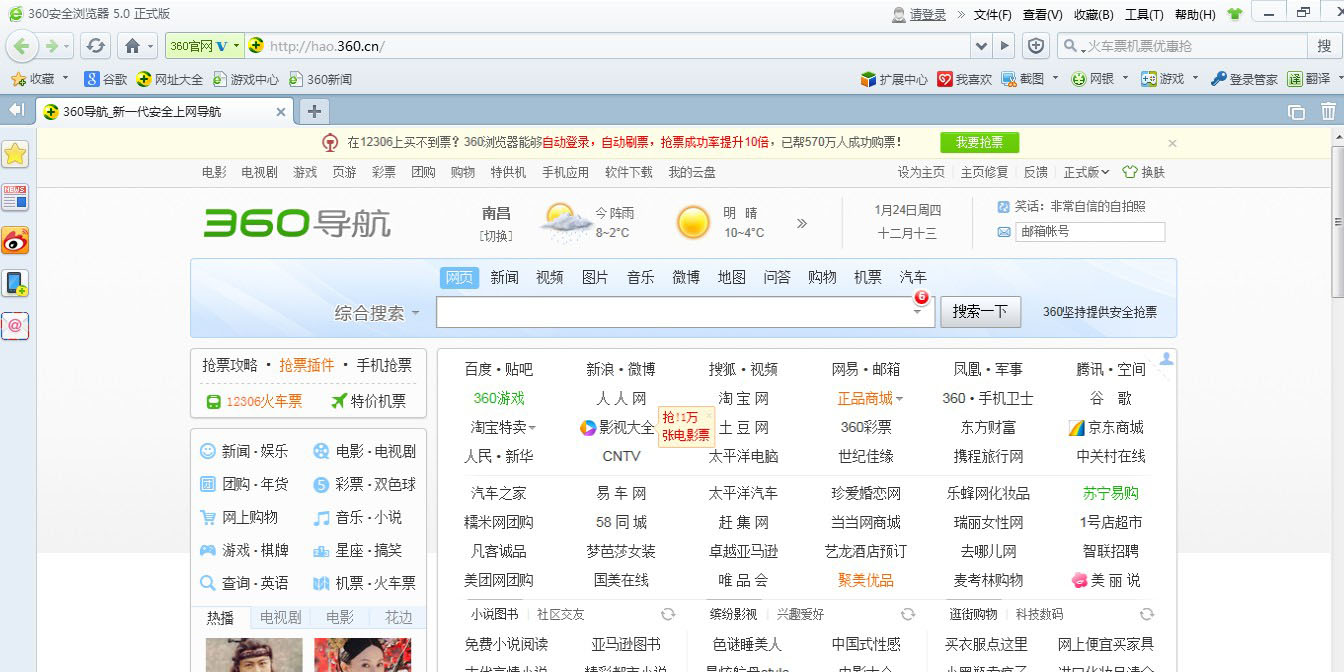This screenshot has height=672, width=1344.
Task: Expand the address bar history dropdown
Action: (981, 46)
